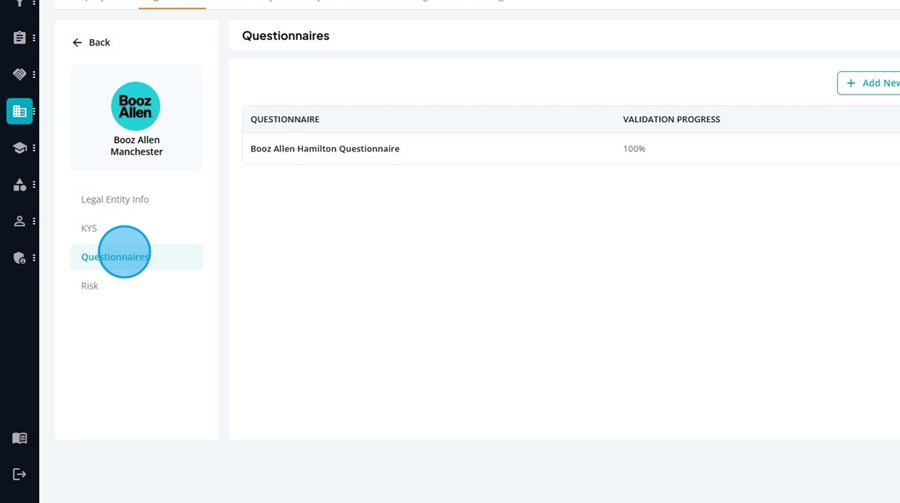Click the 100% validation progress value
Viewport: 900px width, 503px height.
click(x=634, y=149)
